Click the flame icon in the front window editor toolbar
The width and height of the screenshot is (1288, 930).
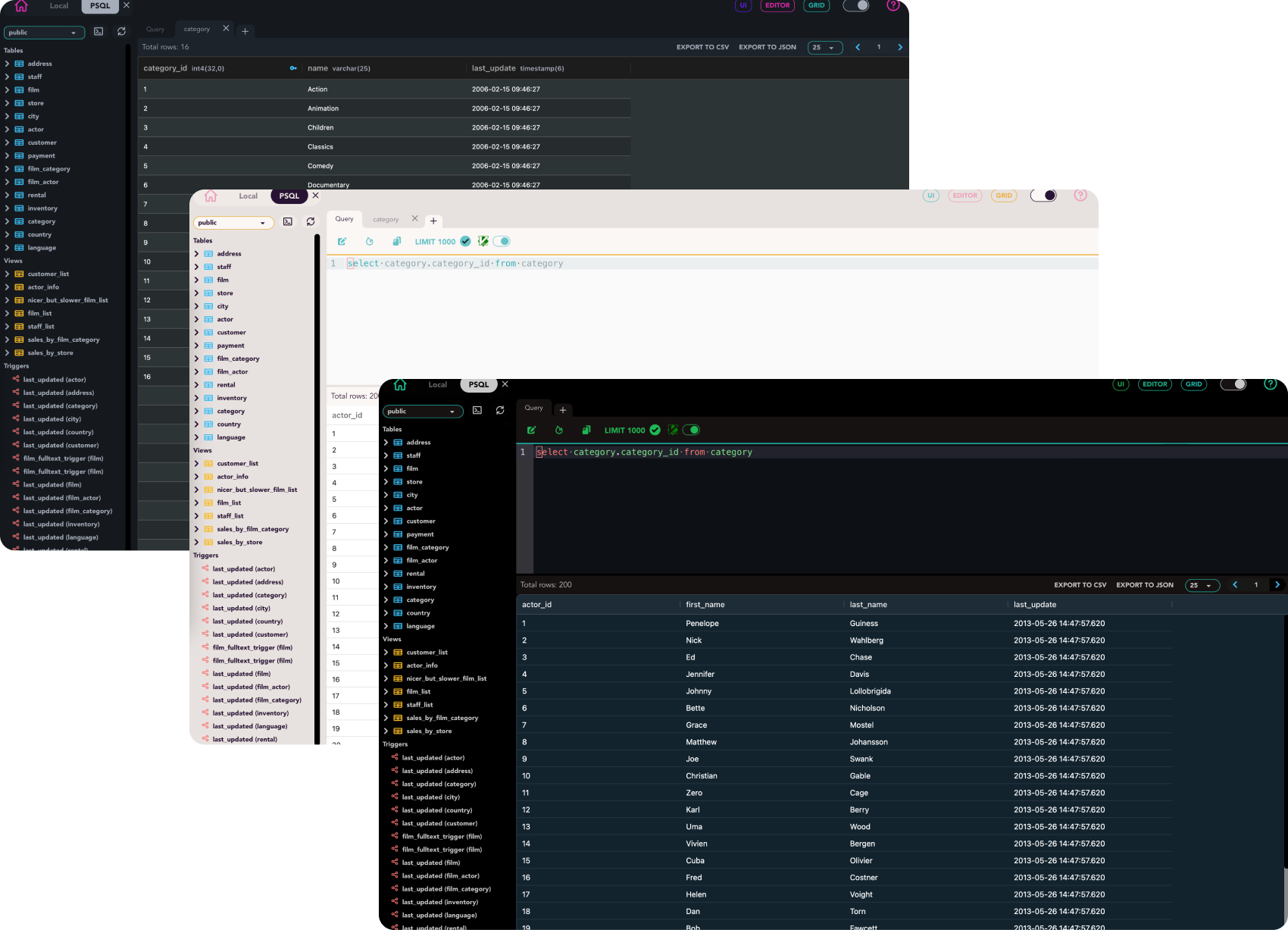click(x=559, y=430)
